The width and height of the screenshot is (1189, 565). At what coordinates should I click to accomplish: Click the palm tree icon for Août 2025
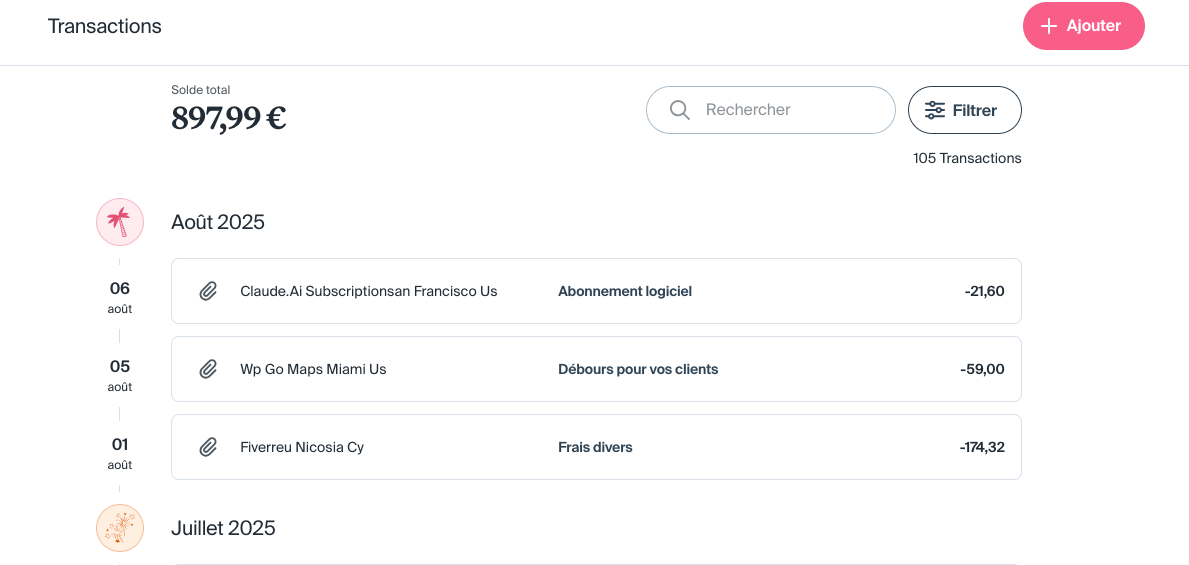120,222
